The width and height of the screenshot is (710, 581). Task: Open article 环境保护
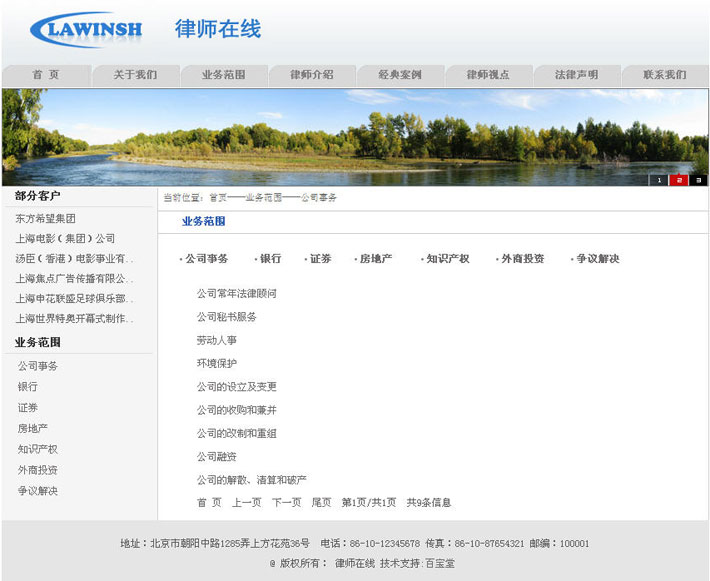pyautogui.click(x=216, y=364)
